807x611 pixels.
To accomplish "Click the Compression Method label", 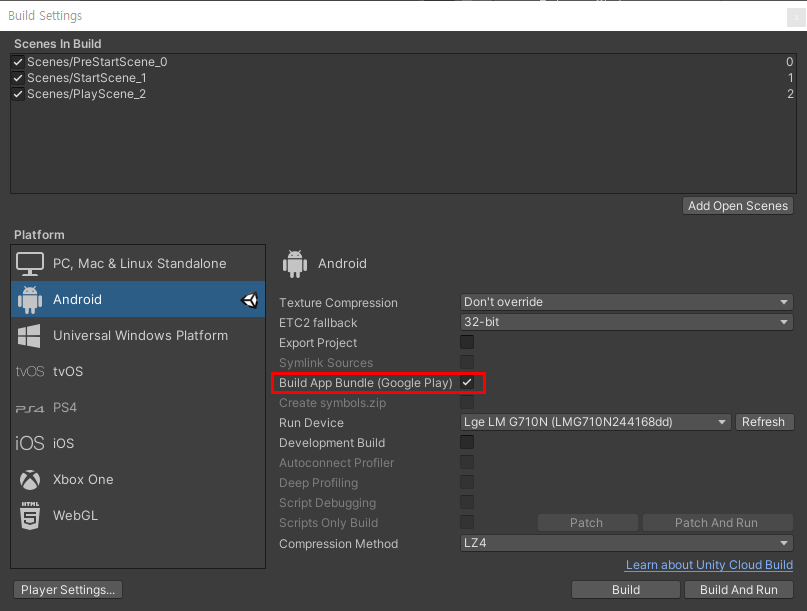I will coord(338,544).
